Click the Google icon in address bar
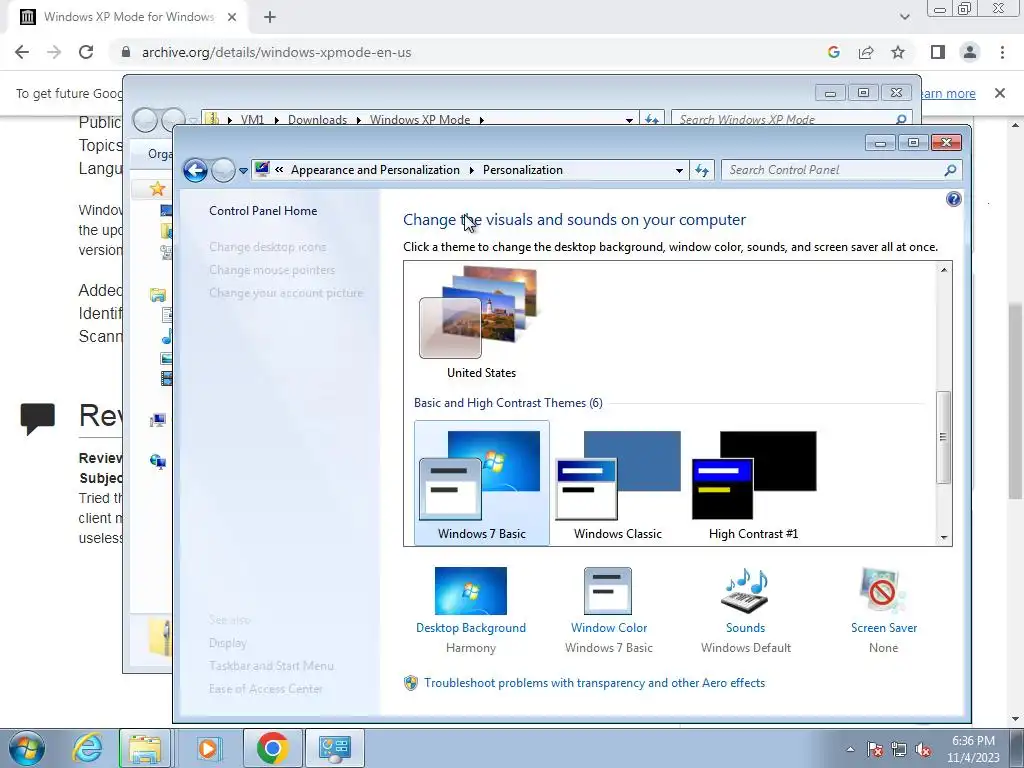Image resolution: width=1024 pixels, height=768 pixels. [x=833, y=52]
